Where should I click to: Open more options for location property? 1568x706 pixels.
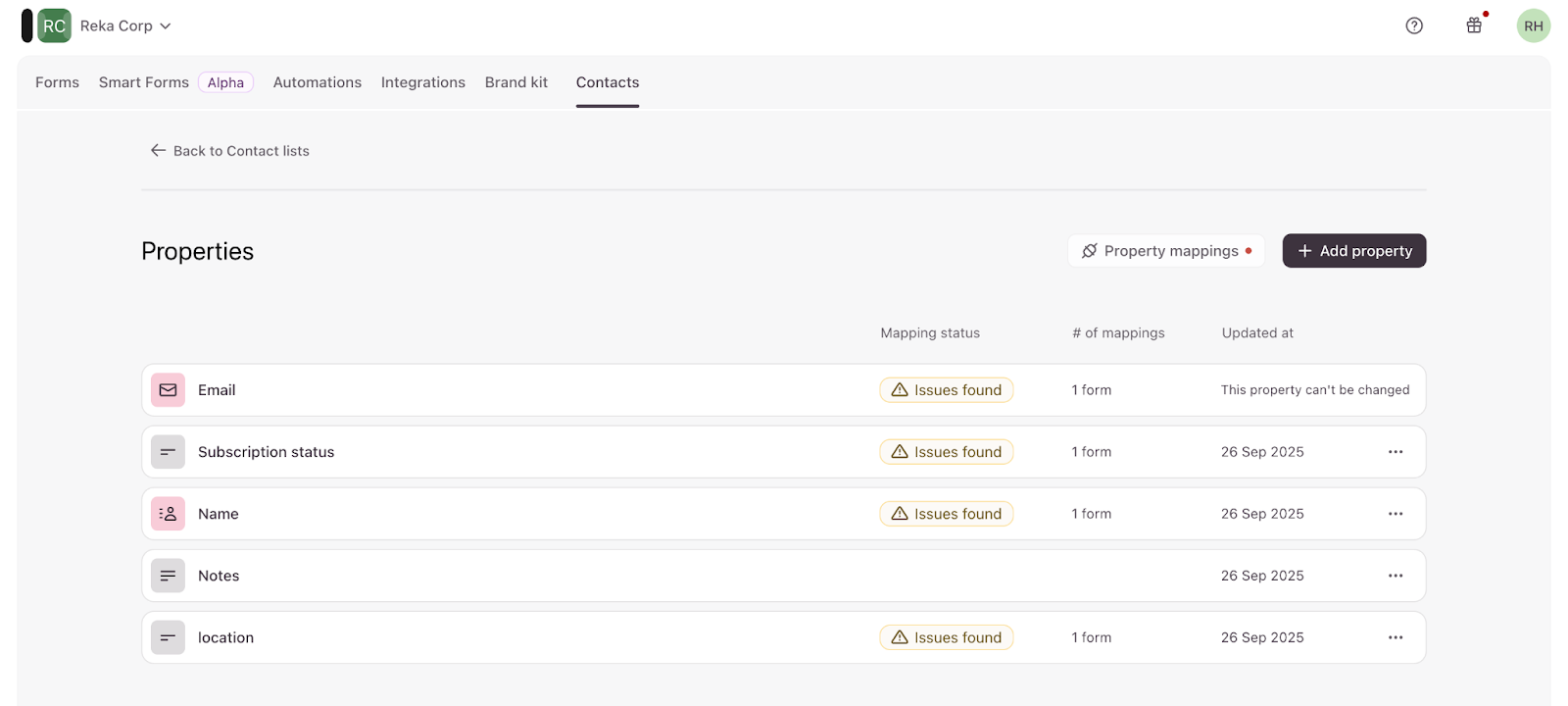[1396, 637]
